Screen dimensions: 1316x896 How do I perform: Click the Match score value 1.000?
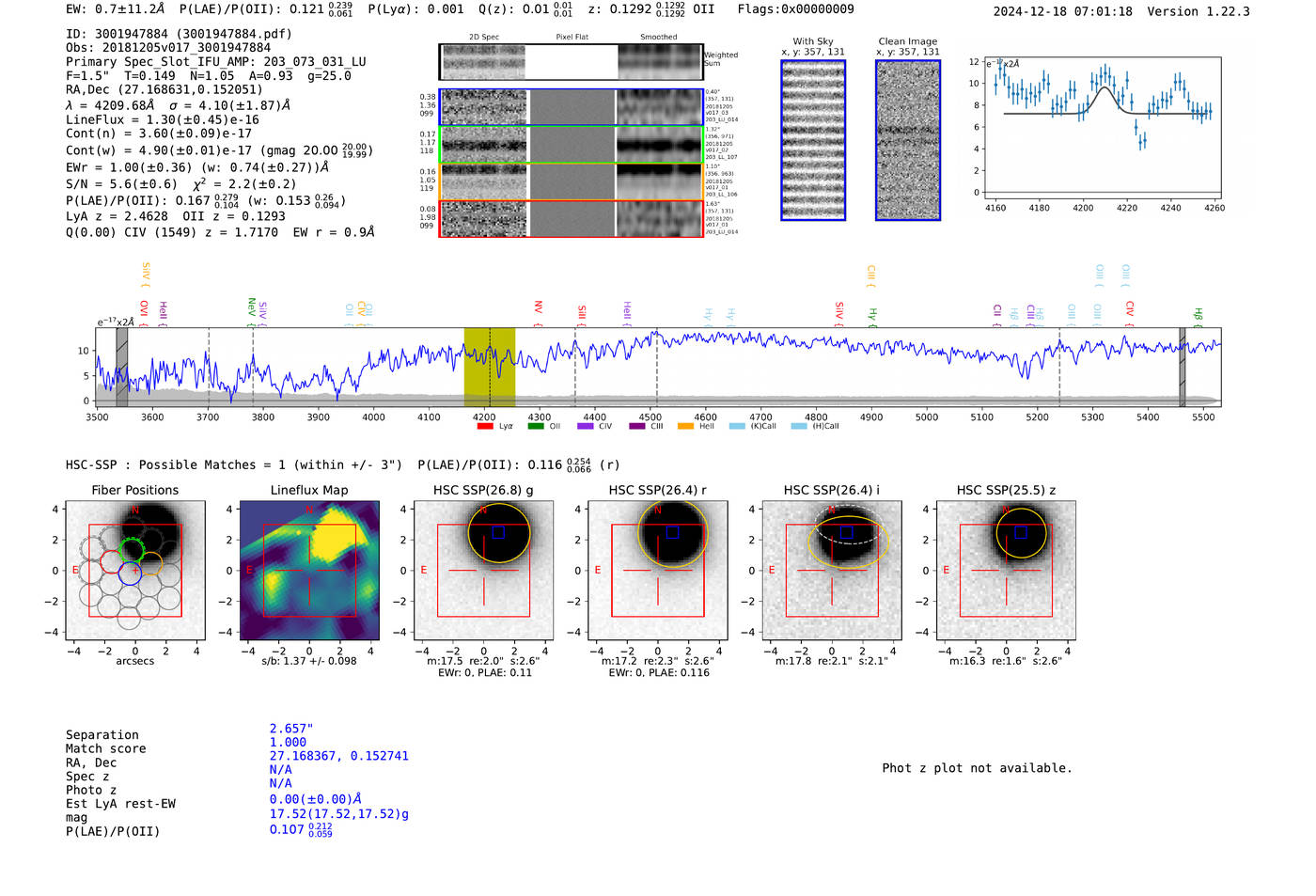pos(288,742)
